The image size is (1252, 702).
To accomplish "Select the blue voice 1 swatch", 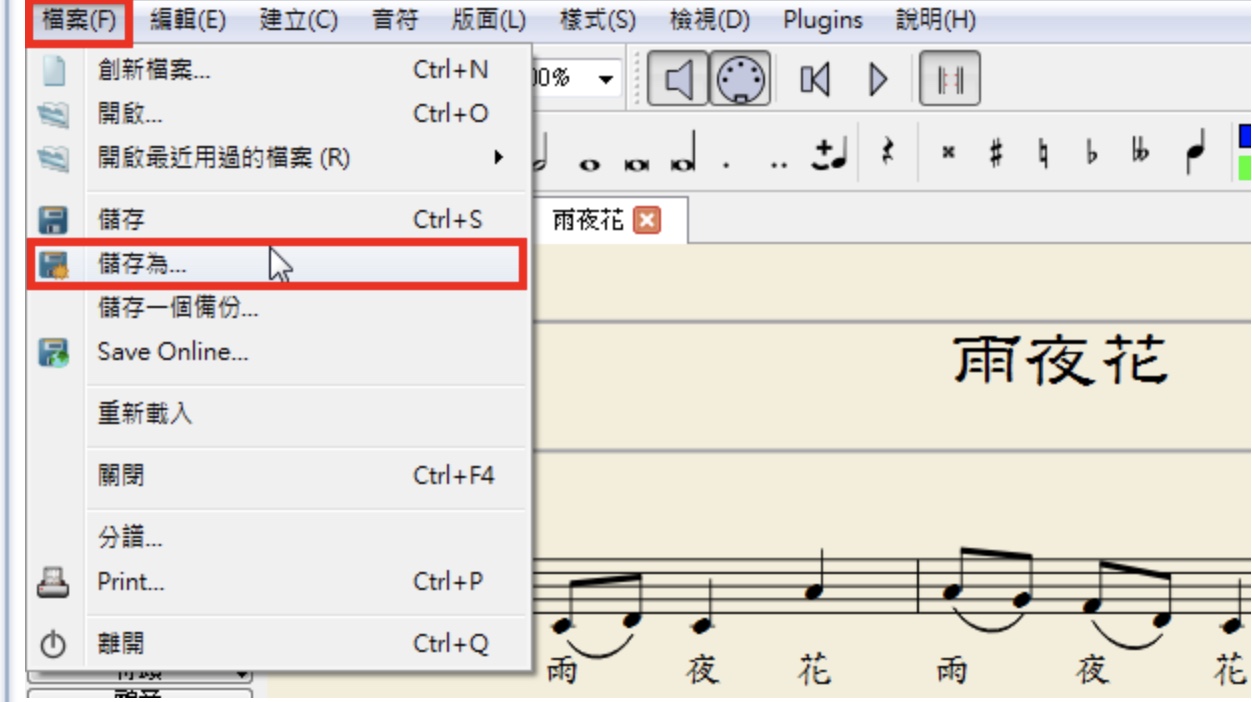I will (x=1245, y=136).
